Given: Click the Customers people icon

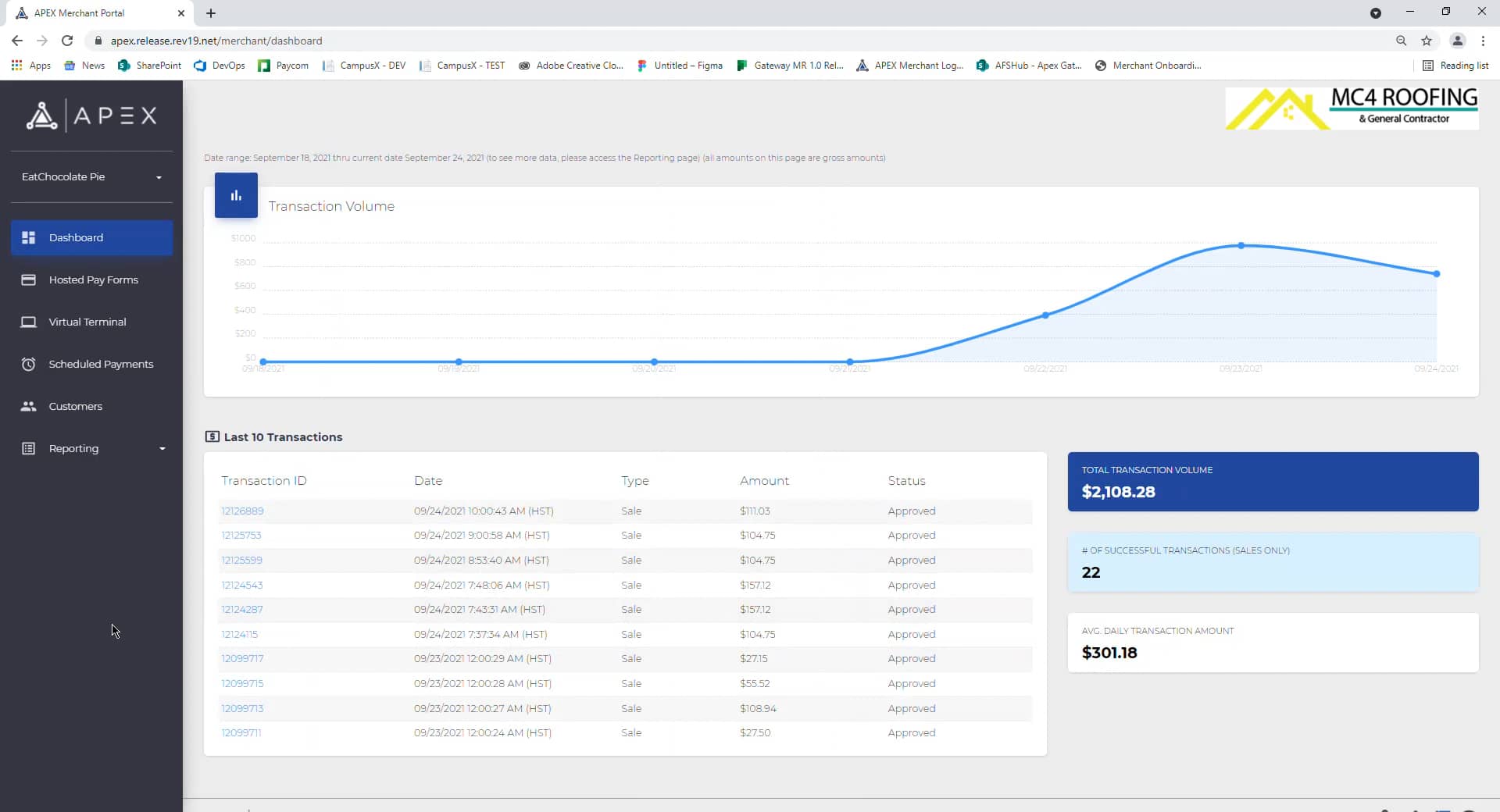Looking at the screenshot, I should tap(29, 406).
